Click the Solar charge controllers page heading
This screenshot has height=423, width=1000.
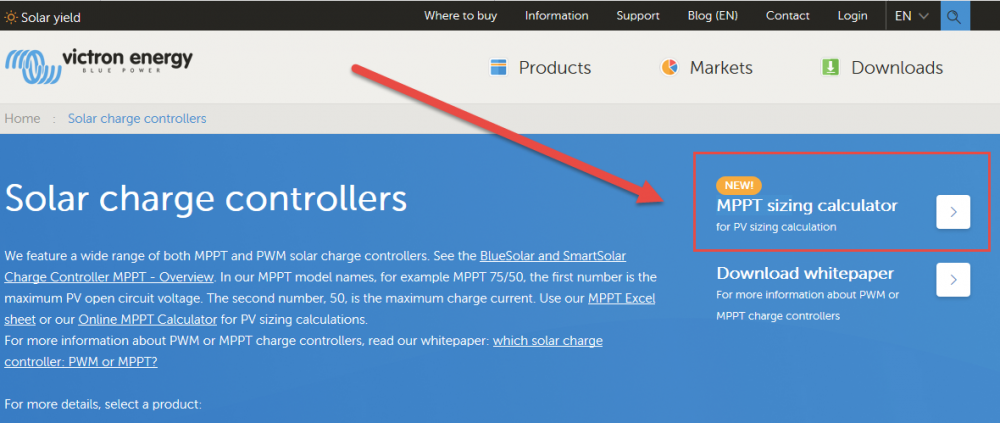pyautogui.click(x=205, y=199)
